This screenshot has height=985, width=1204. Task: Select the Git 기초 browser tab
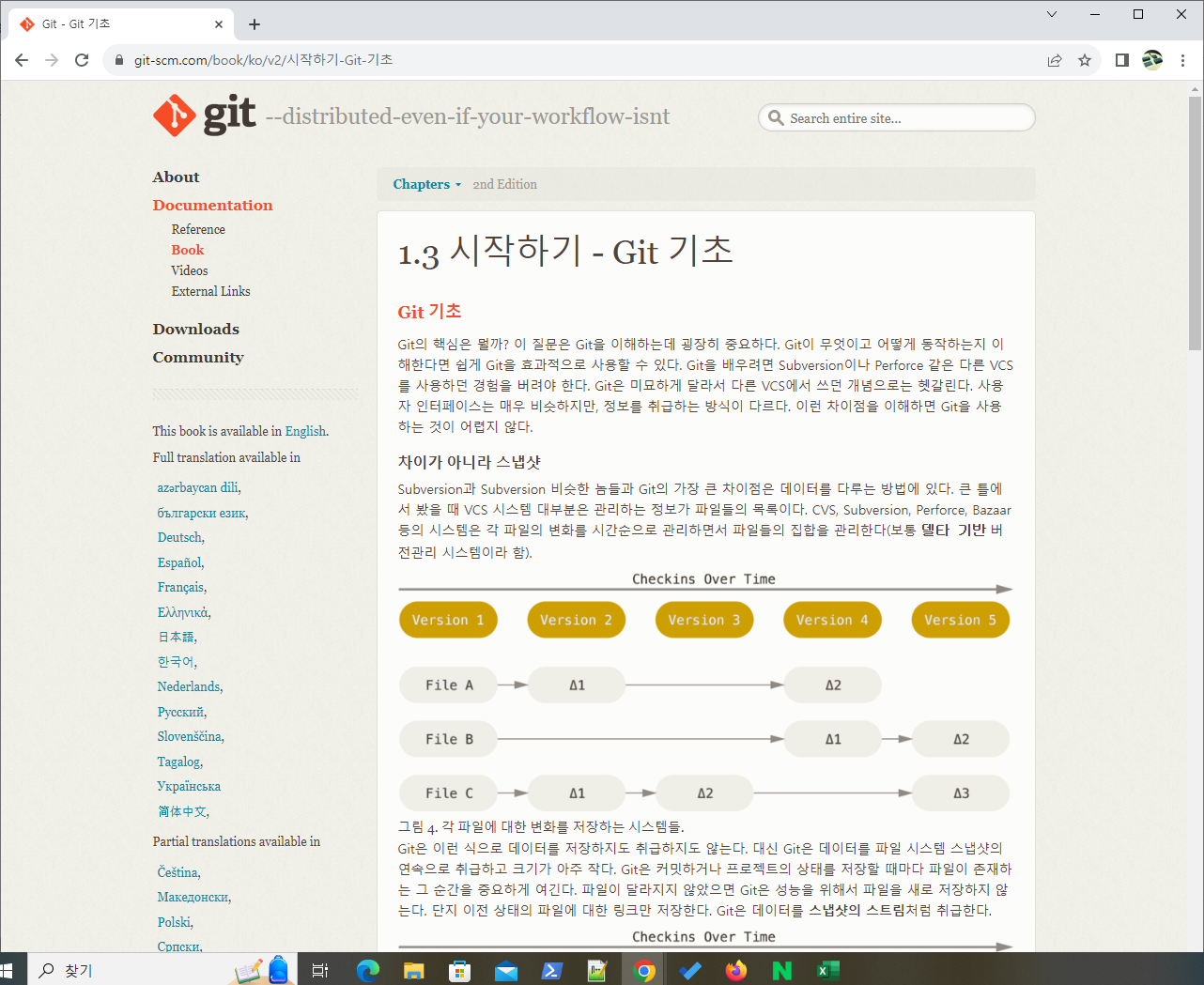[x=120, y=24]
